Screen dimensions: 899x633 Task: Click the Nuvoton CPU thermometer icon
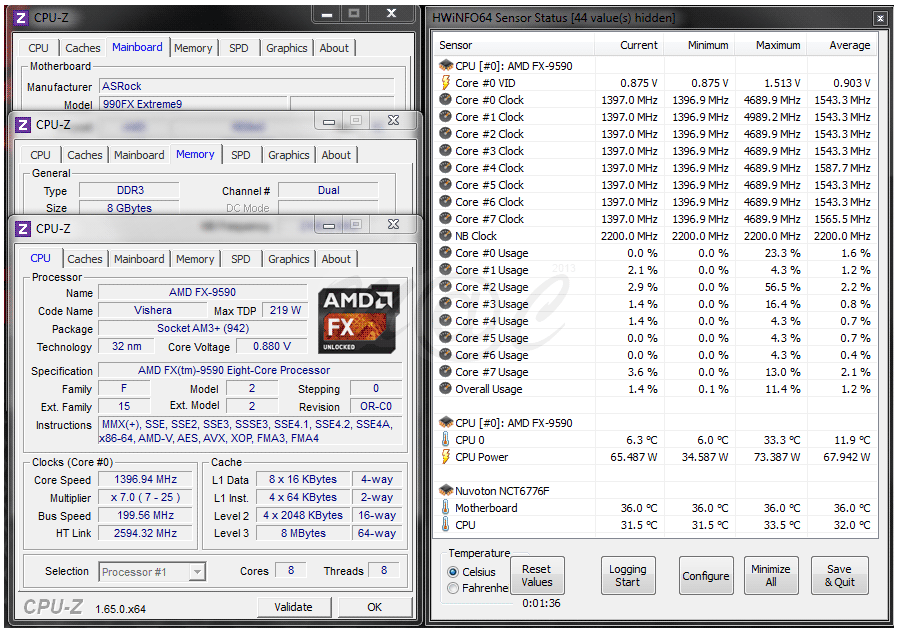[x=445, y=525]
